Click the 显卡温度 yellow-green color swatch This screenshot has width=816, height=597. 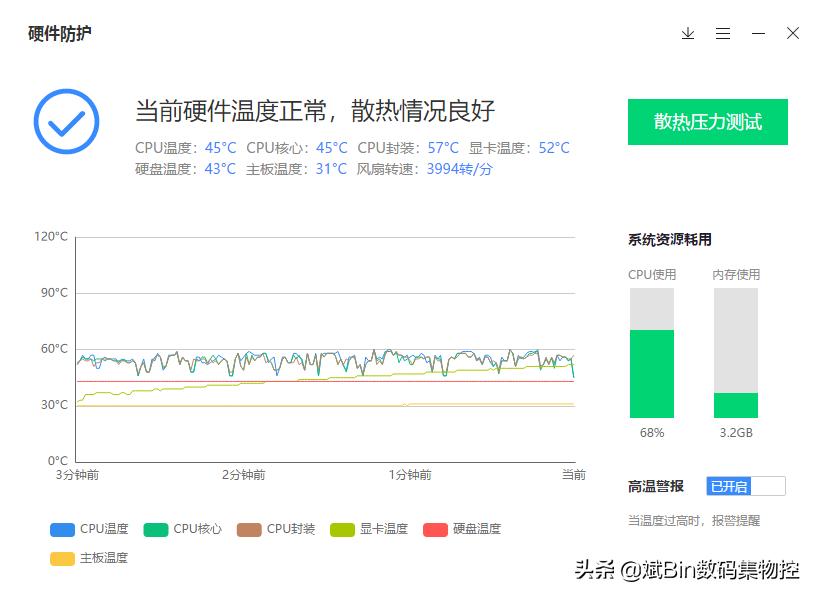[x=341, y=529]
